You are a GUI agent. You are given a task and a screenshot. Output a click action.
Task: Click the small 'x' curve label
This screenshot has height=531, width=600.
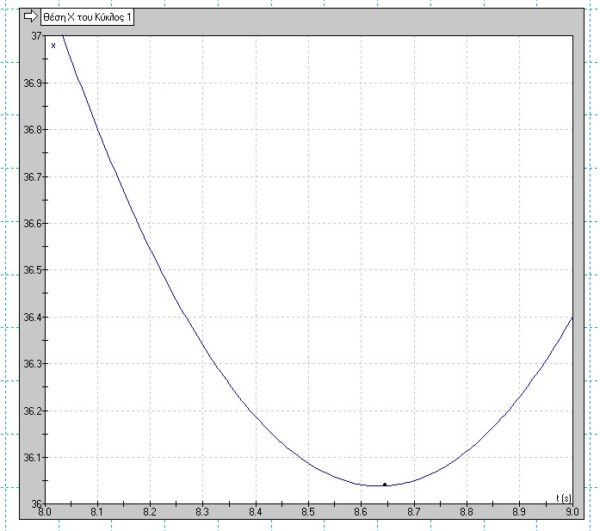(53, 46)
